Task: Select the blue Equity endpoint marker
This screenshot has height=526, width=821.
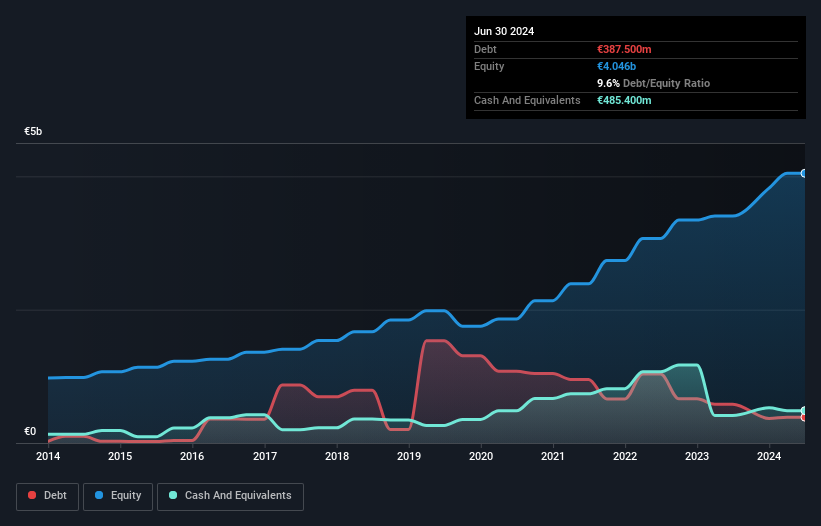Action: tap(804, 173)
